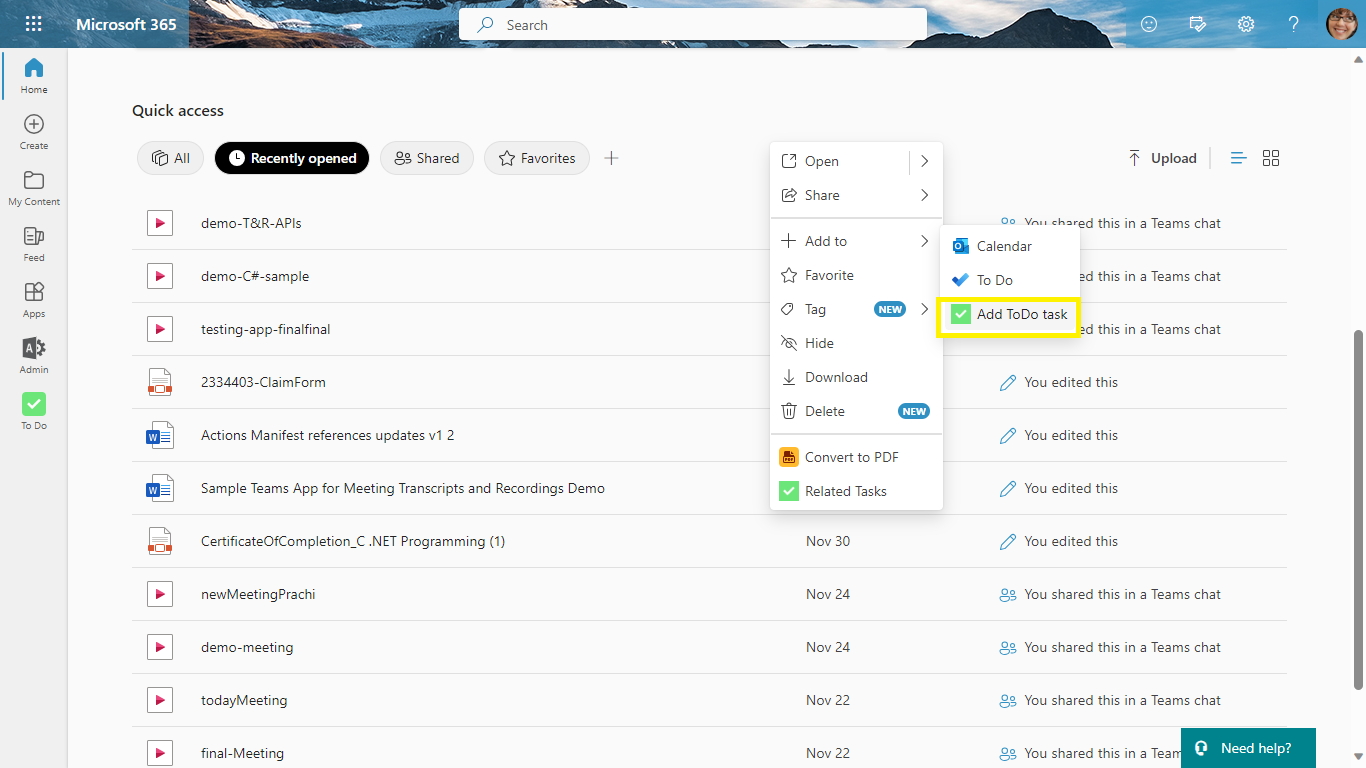1366x768 pixels.
Task: Expand the Share submenu chevron
Action: click(x=925, y=195)
